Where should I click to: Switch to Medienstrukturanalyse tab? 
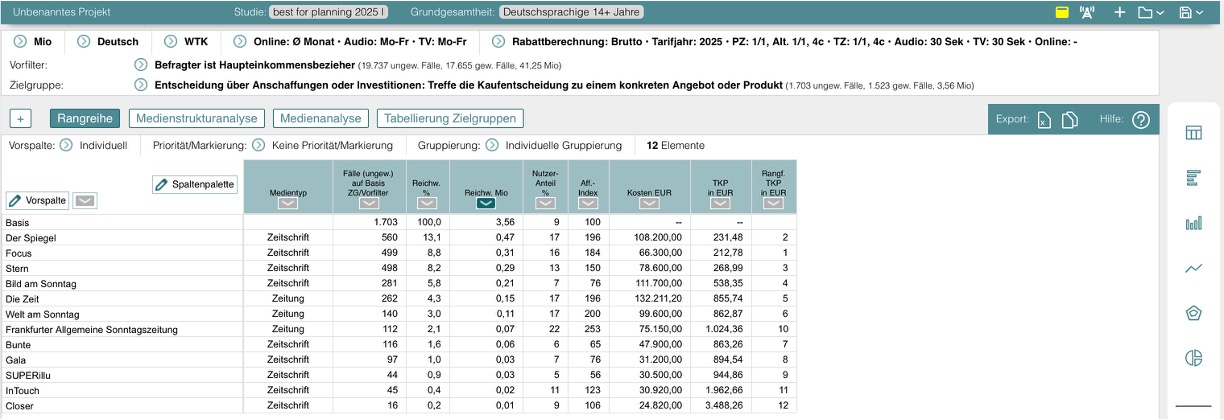tap(196, 118)
